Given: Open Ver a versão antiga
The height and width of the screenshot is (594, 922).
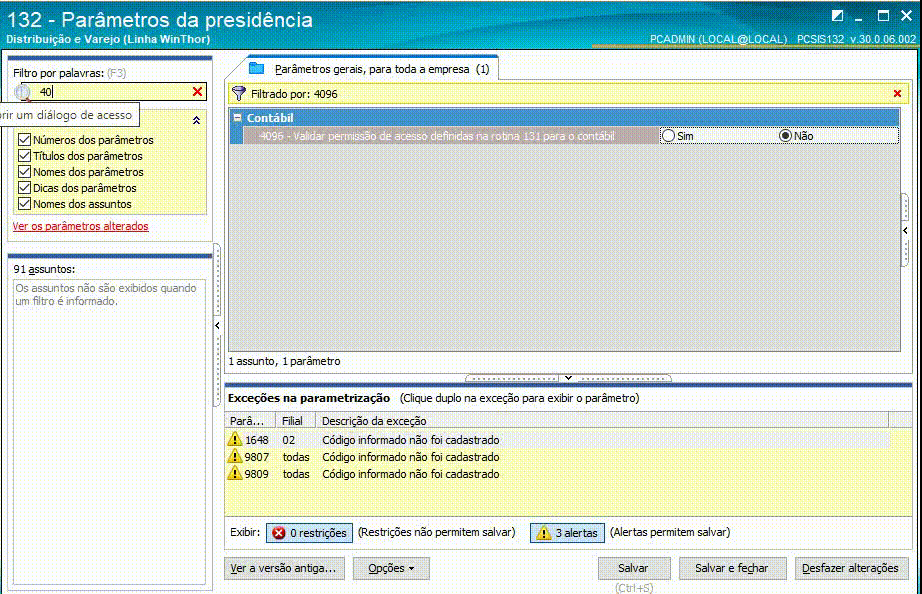Looking at the screenshot, I should point(283,568).
